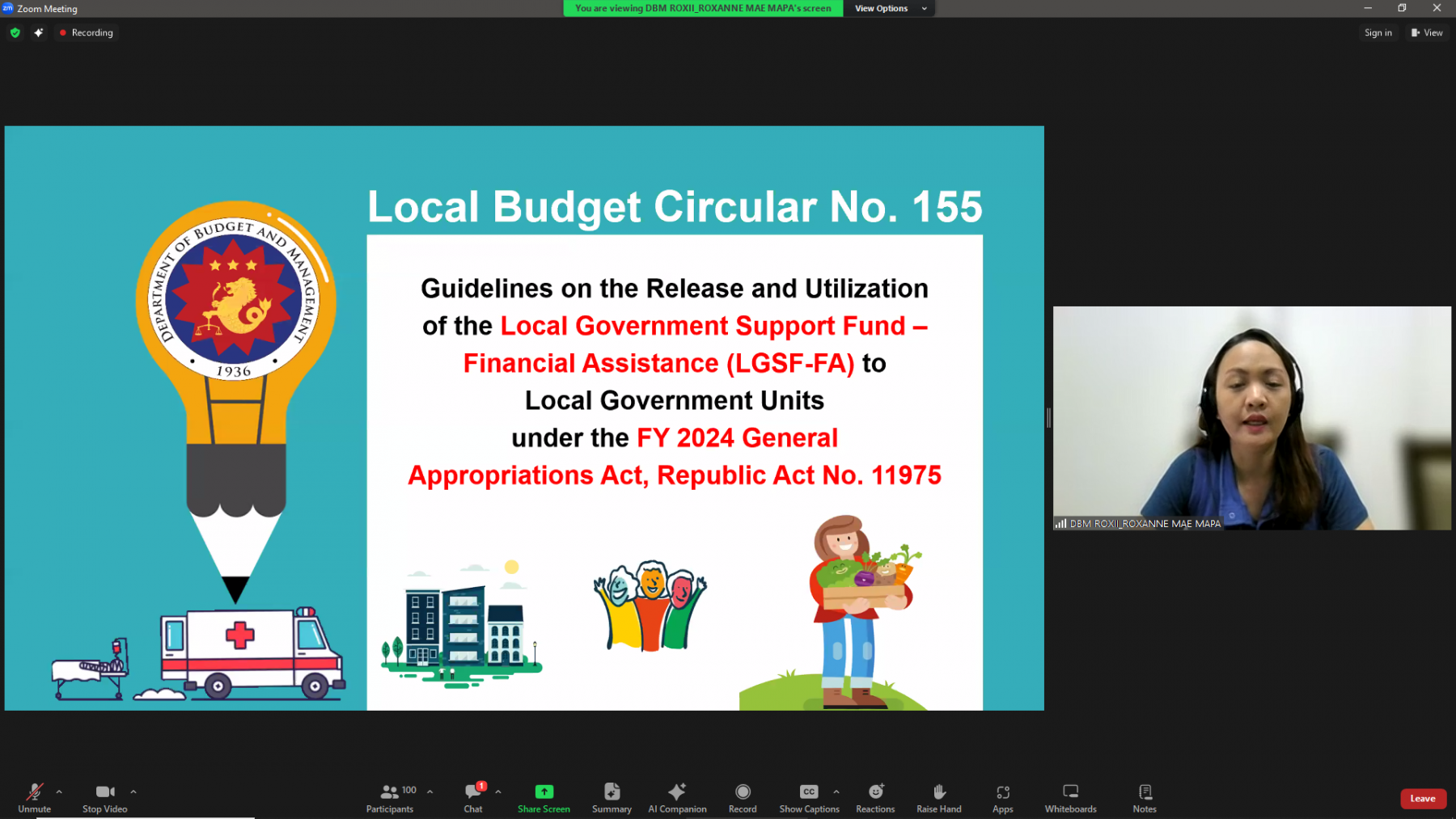Screen dimensions: 1456x819
Task: Raise Hand in meeting
Action: [x=939, y=797]
